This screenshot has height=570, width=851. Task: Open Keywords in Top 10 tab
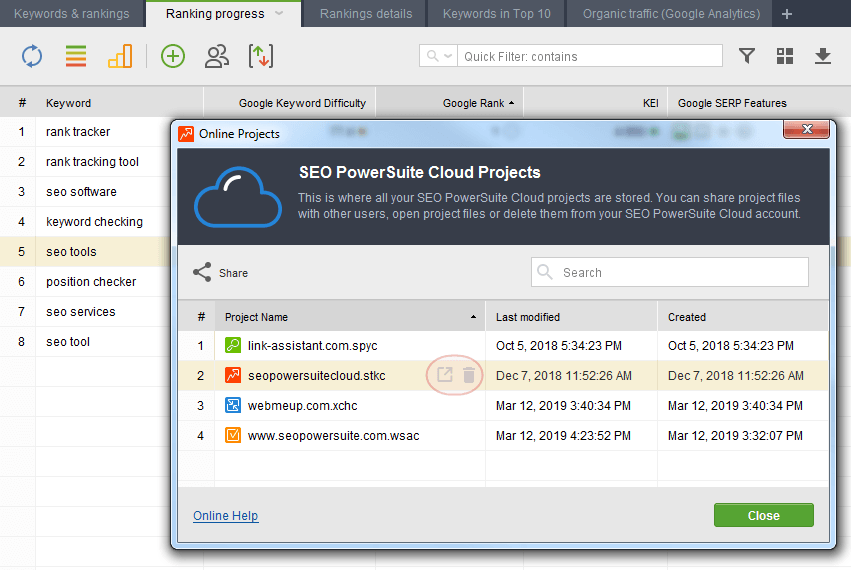(x=497, y=14)
